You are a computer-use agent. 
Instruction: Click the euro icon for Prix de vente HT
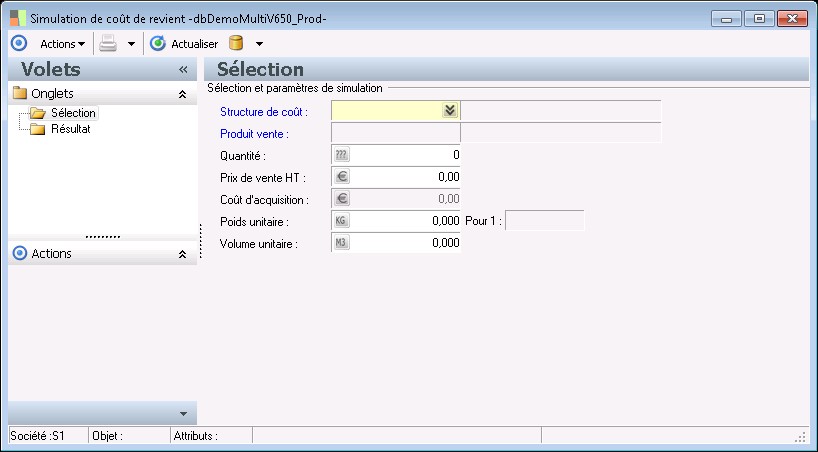(342, 176)
